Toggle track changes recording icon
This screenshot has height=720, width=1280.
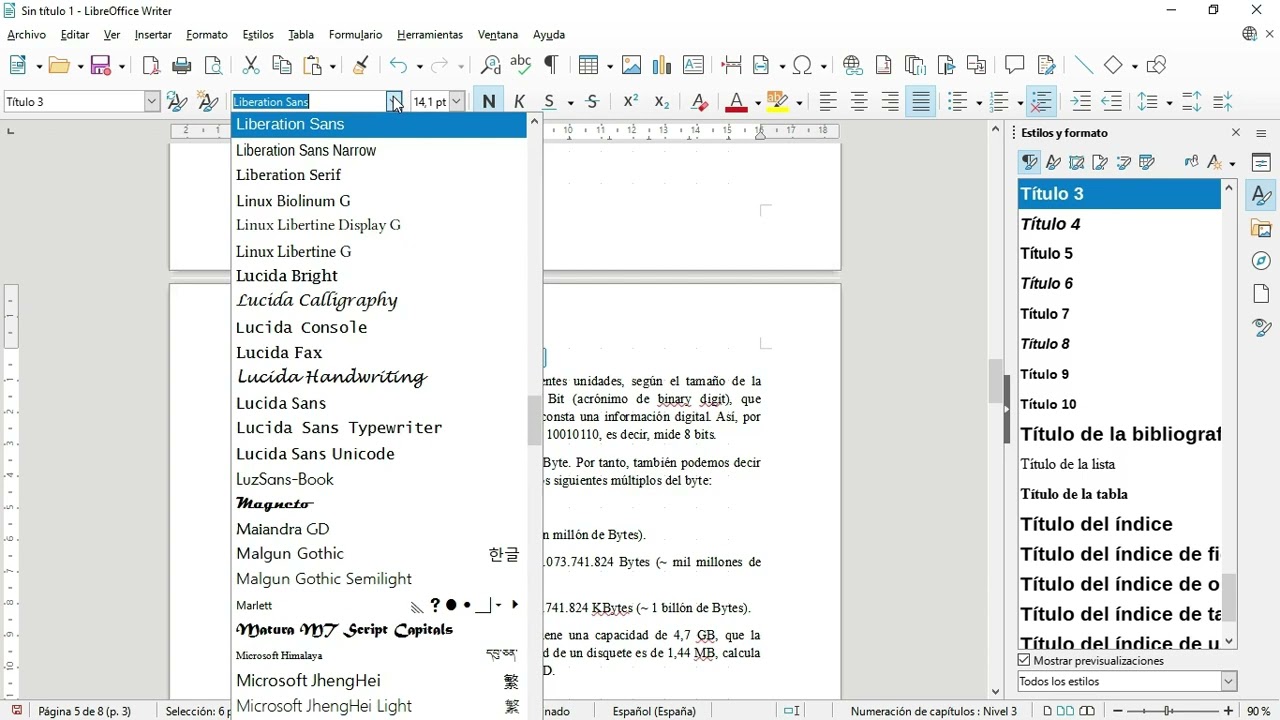tap(1046, 66)
